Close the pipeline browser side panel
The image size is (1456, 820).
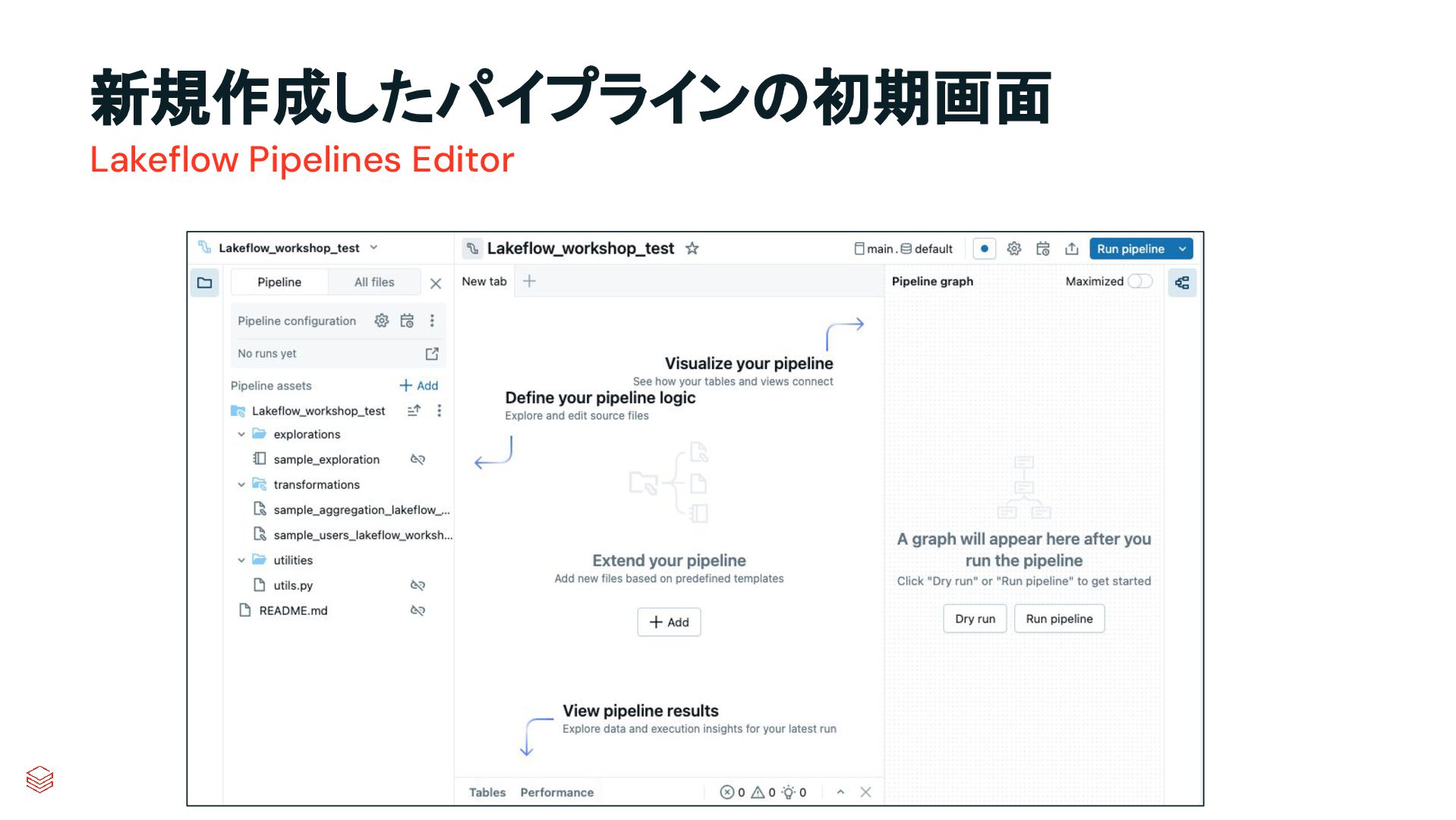(436, 283)
